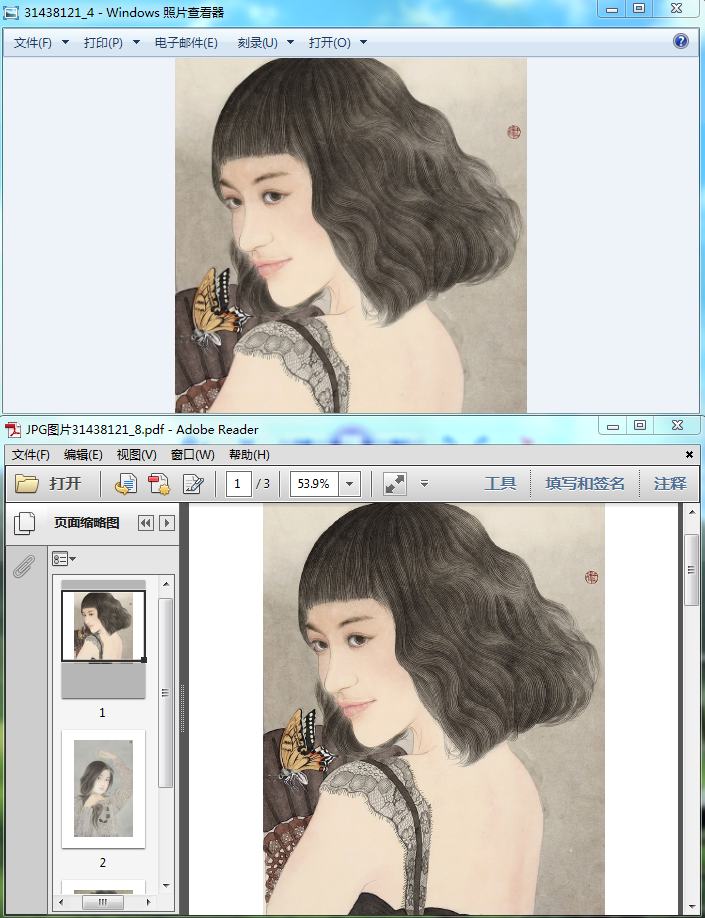Click the fit-to-window expand arrows icon
This screenshot has height=918, width=705.
[395, 484]
